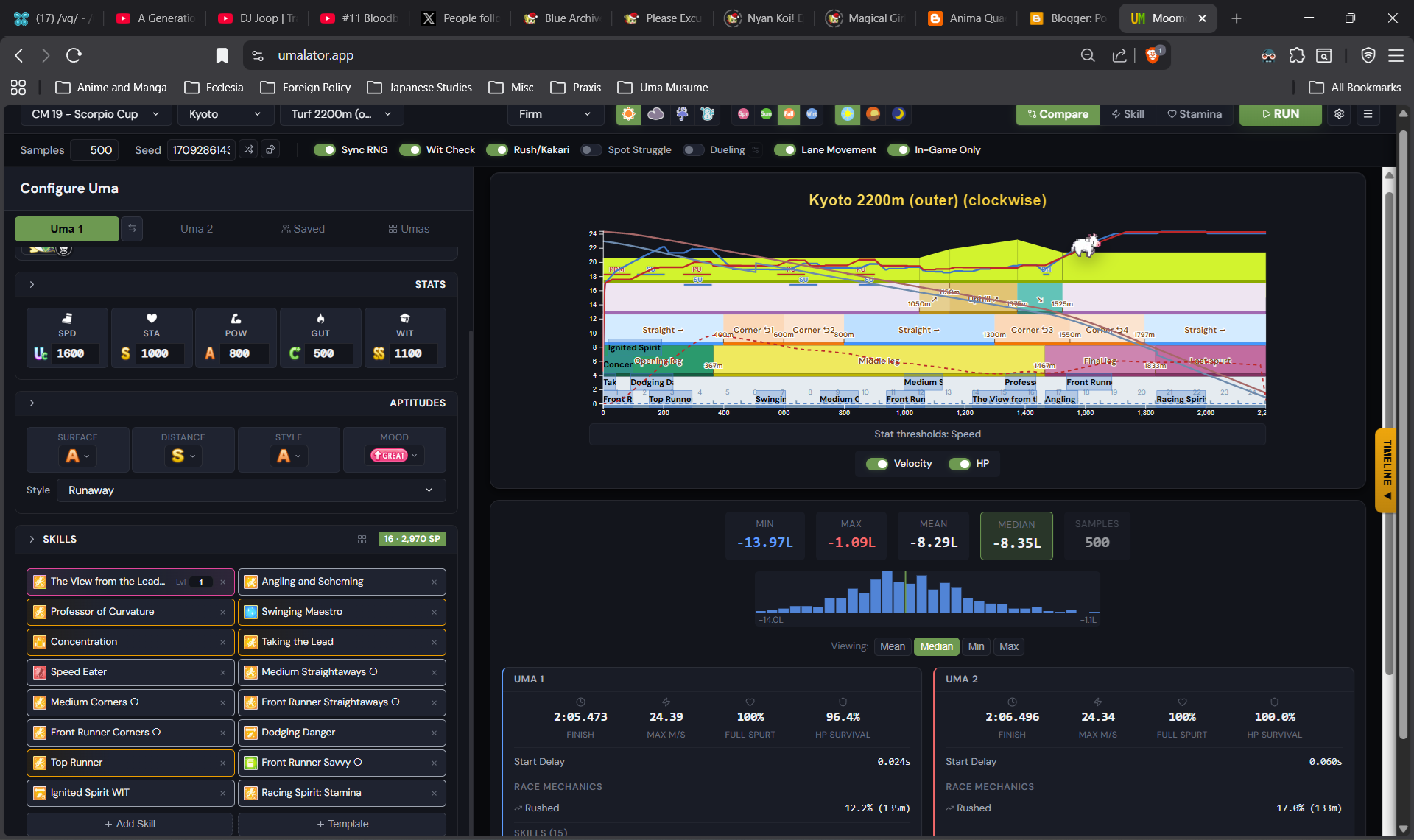The width and height of the screenshot is (1414, 840).
Task: Collapse the STATS section
Action: point(32,284)
